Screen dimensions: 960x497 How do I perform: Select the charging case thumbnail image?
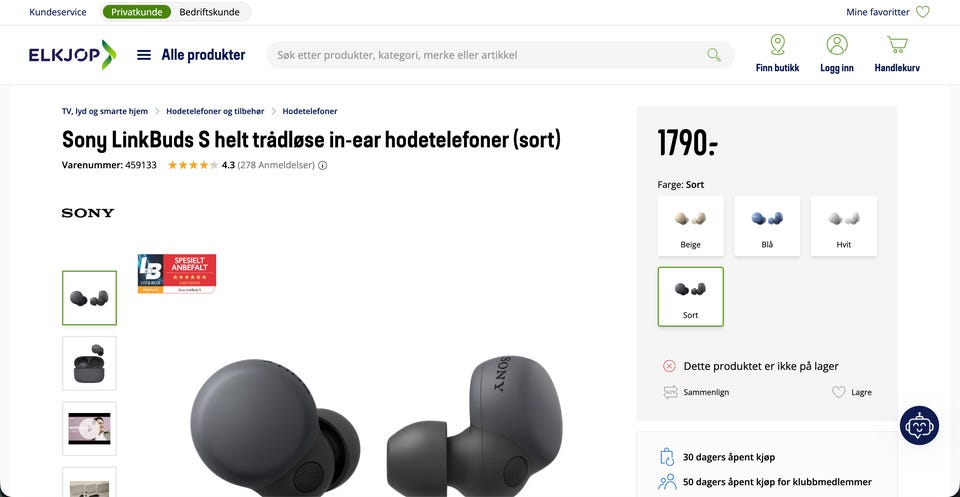[x=89, y=364]
